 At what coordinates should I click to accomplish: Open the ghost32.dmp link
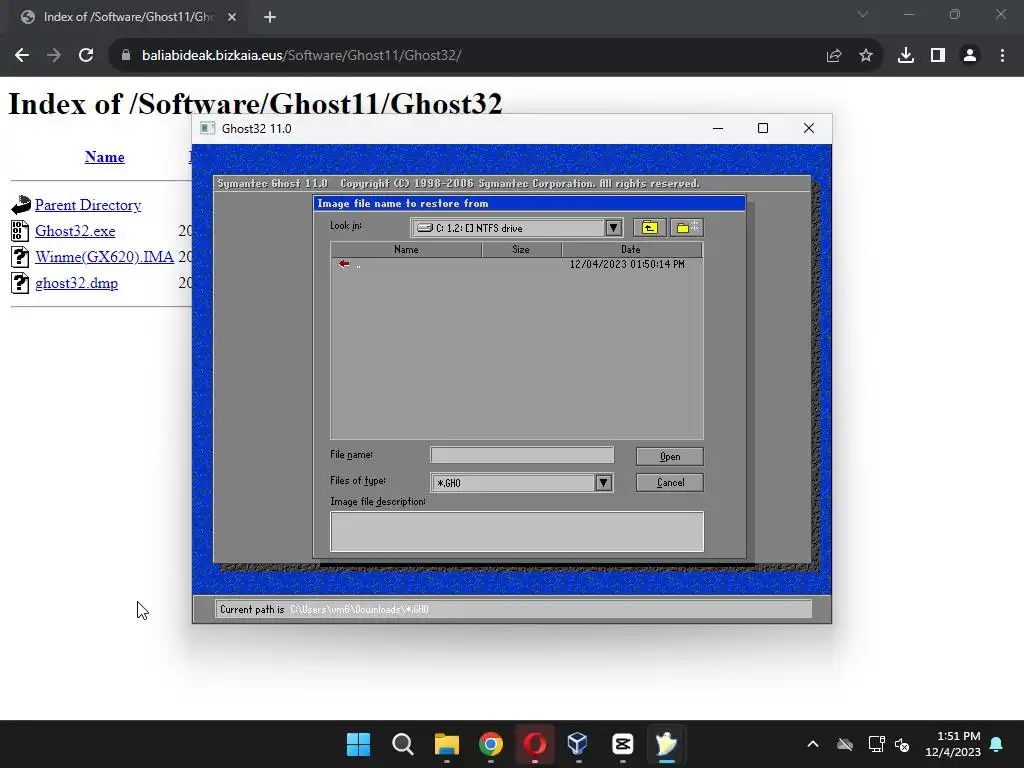(76, 283)
